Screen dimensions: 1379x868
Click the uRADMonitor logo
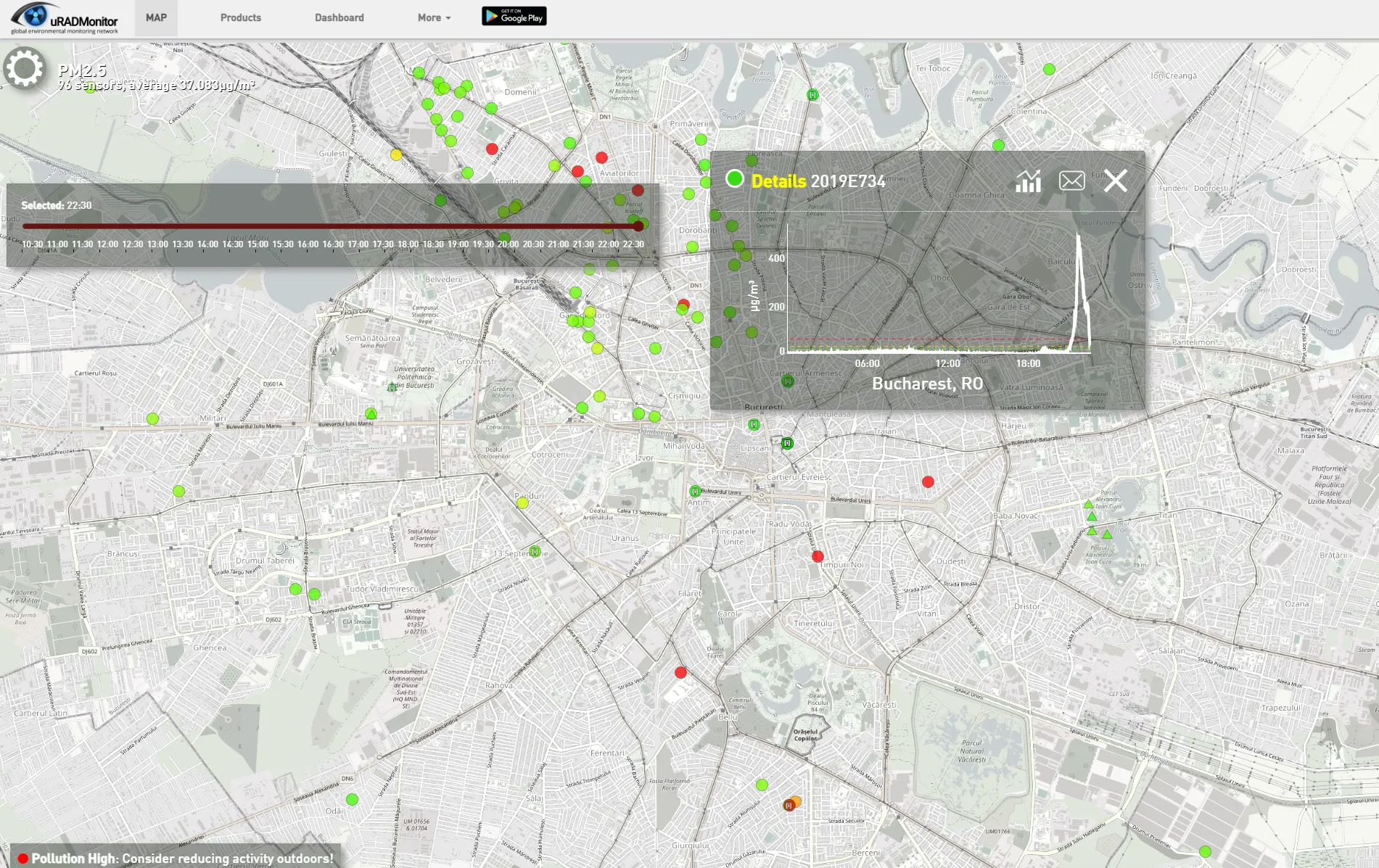pos(65,19)
